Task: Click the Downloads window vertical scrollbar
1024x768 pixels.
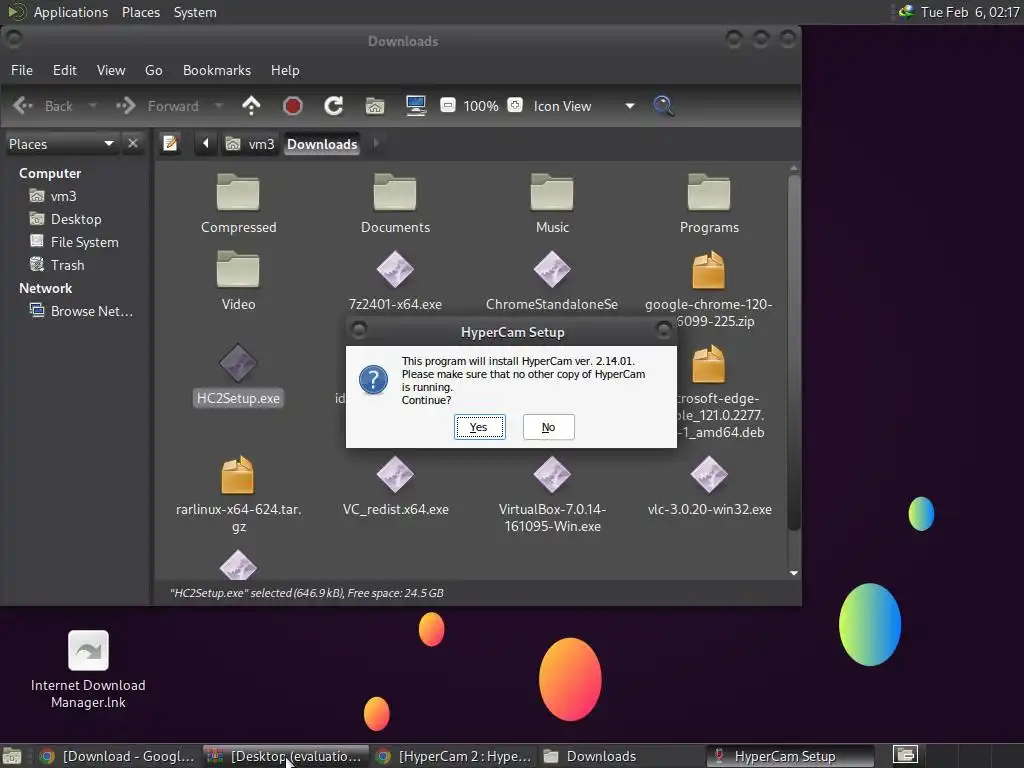Action: (794, 352)
